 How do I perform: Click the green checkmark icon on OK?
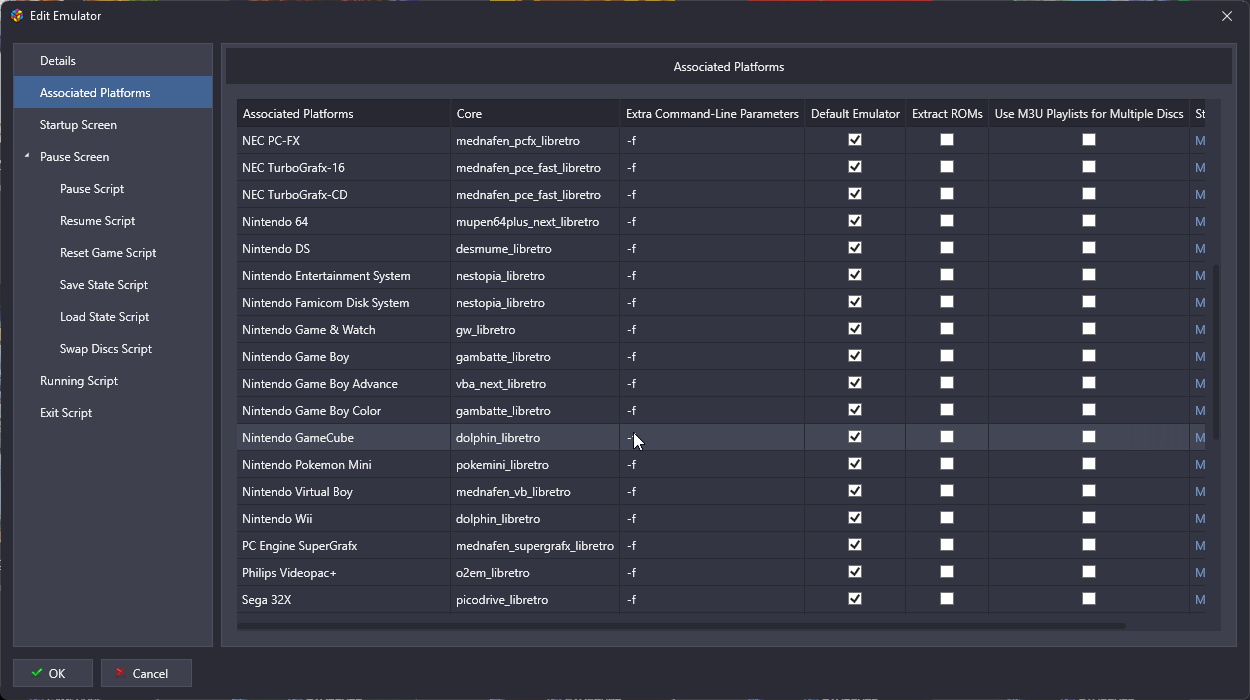(x=37, y=673)
